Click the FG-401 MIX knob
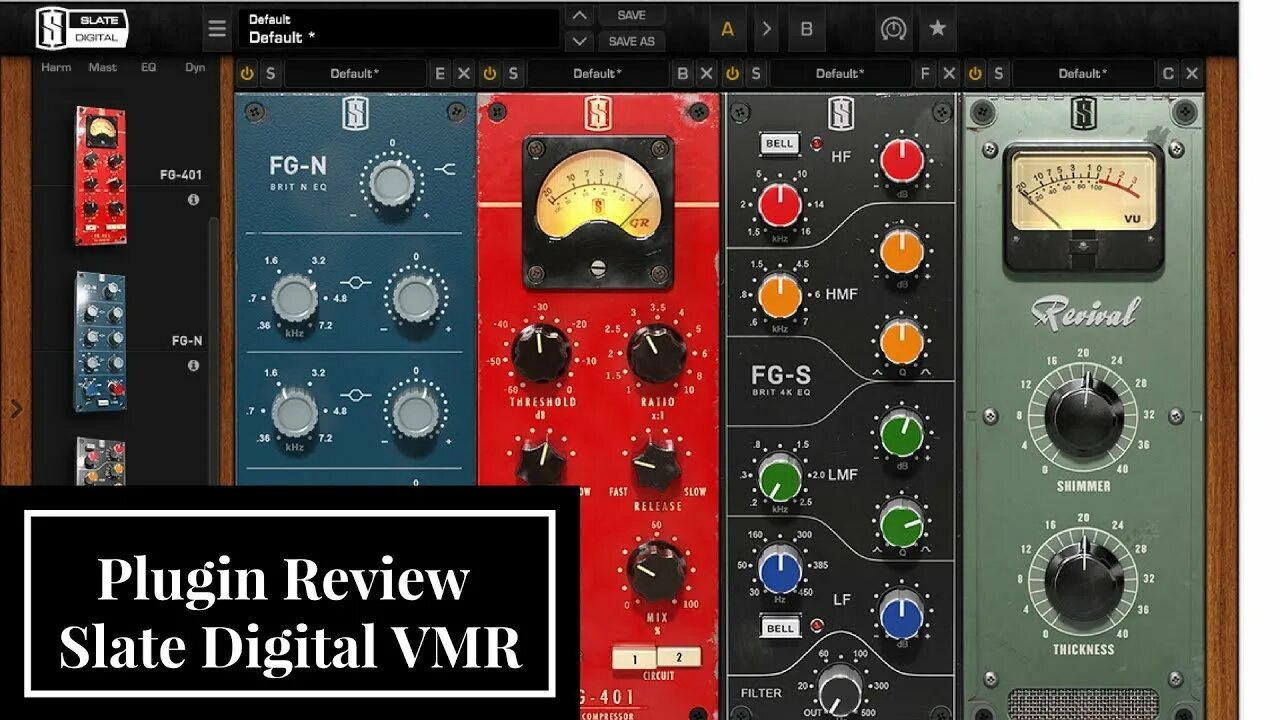Screen dimensions: 1280x720 pos(656,570)
